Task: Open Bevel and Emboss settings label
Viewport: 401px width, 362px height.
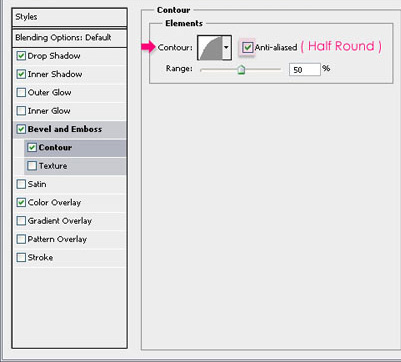Action: (65, 129)
